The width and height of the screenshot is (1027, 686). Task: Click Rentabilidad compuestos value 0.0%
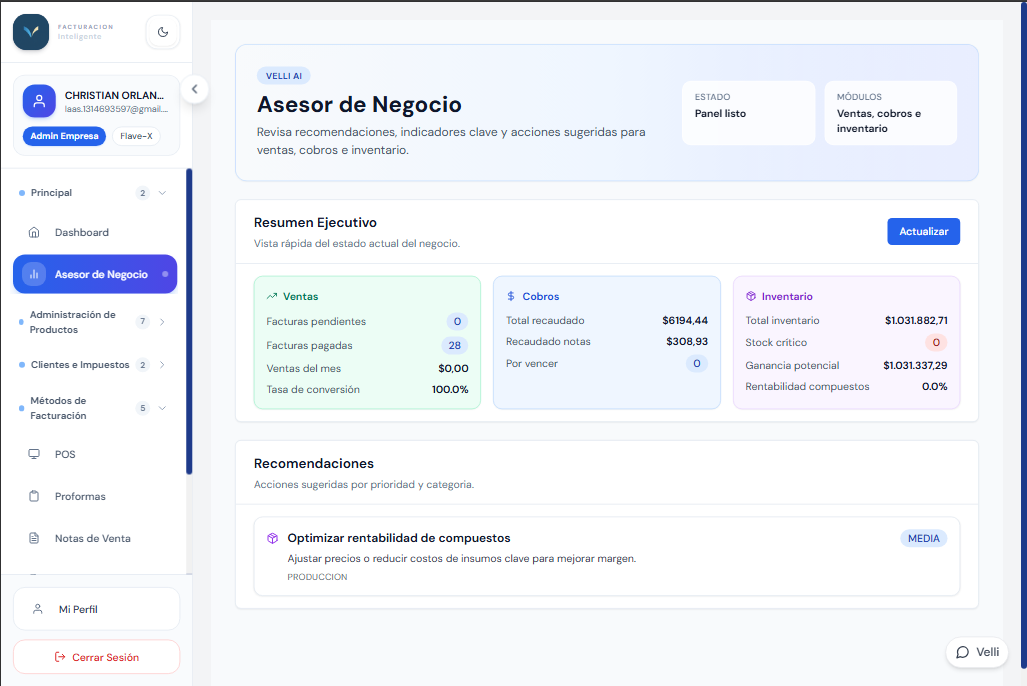click(x=935, y=387)
